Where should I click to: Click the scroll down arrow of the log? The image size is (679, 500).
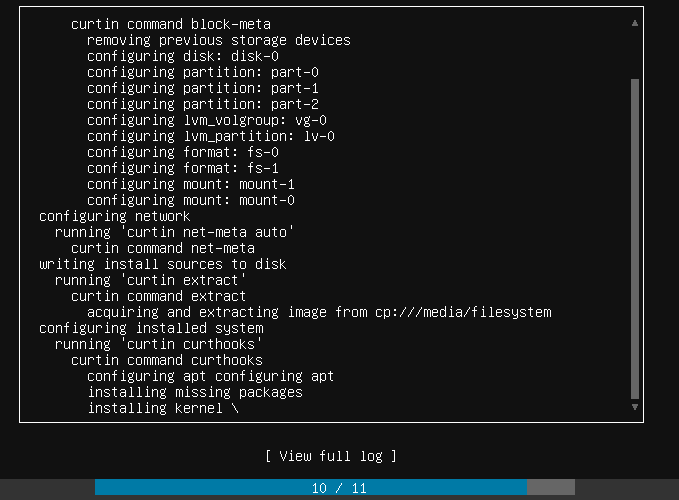[x=634, y=408]
